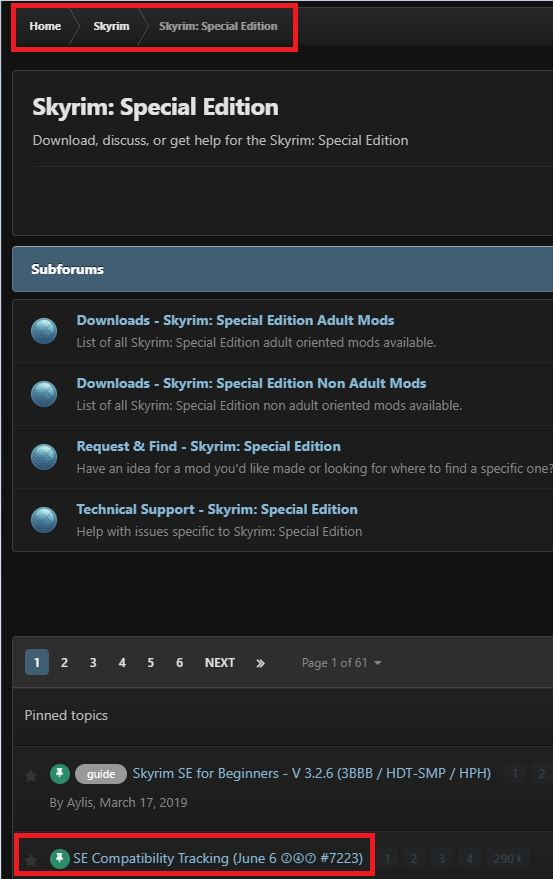
Task: Open the Page 1 of 61 dropdown
Action: click(x=341, y=663)
